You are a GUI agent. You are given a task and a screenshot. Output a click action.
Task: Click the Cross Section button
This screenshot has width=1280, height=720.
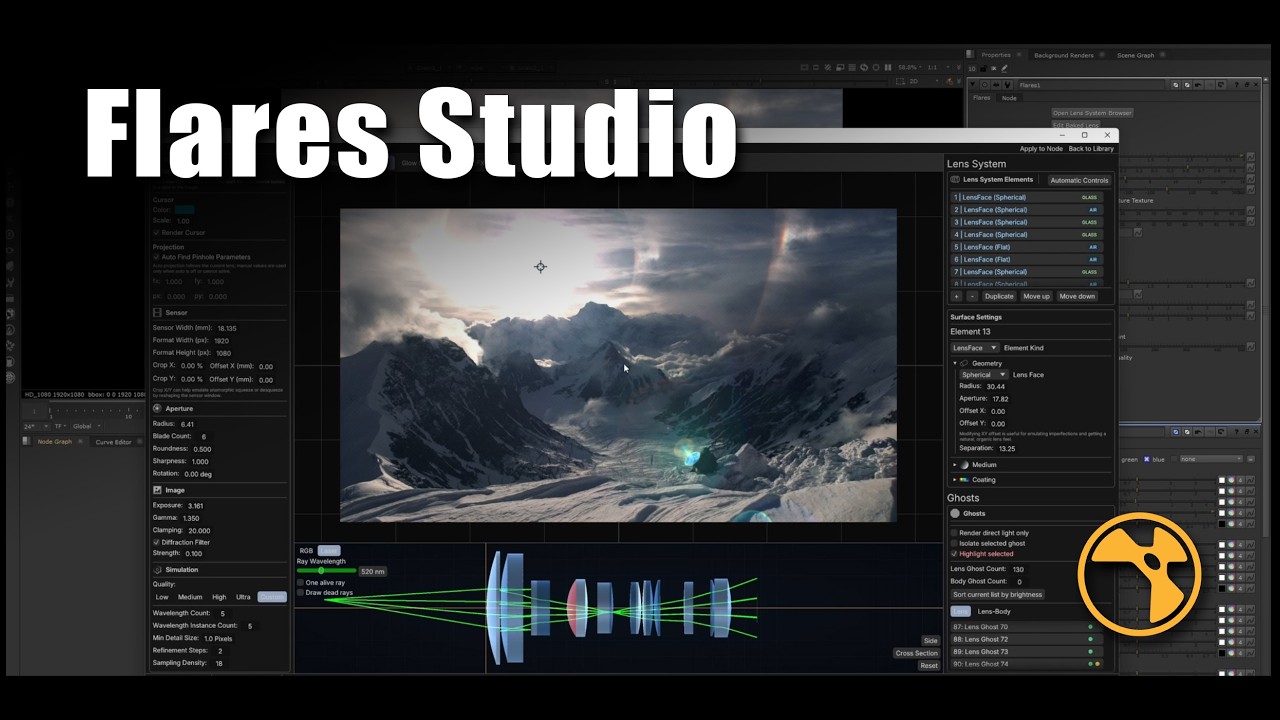point(917,653)
